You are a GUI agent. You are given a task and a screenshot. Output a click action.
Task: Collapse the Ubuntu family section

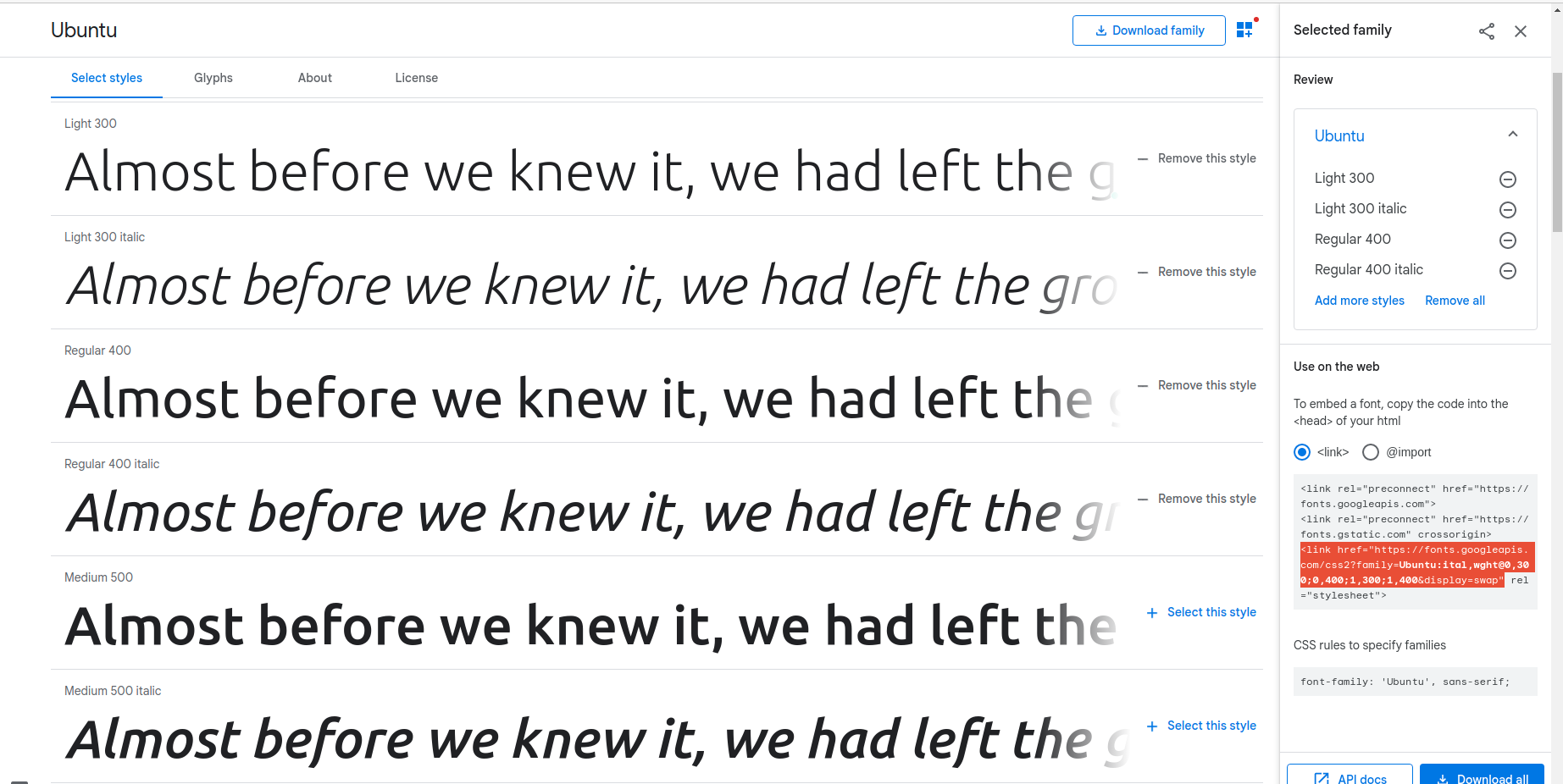coord(1513,135)
